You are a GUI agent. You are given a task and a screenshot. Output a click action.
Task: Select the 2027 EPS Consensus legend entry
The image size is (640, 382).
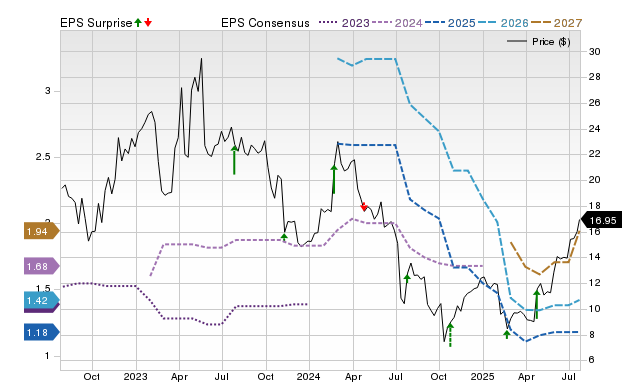coord(556,23)
